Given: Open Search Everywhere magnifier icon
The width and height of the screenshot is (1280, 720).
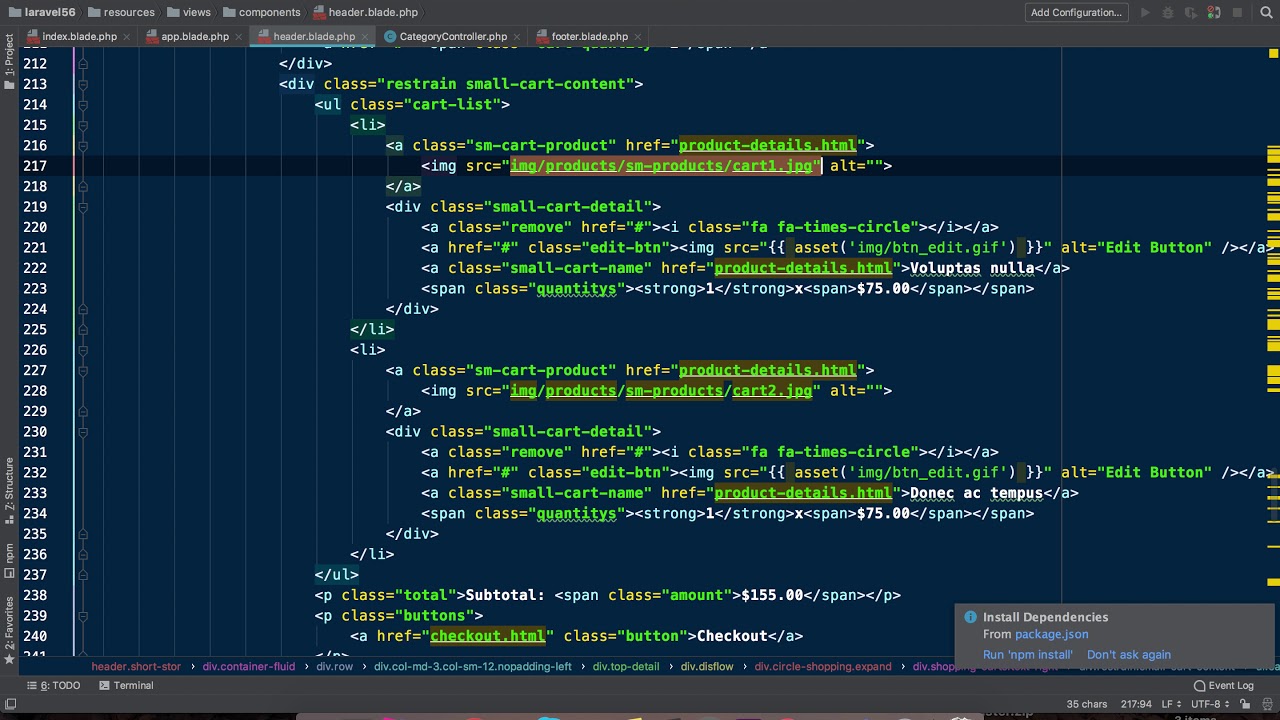Looking at the screenshot, I should [x=1265, y=13].
